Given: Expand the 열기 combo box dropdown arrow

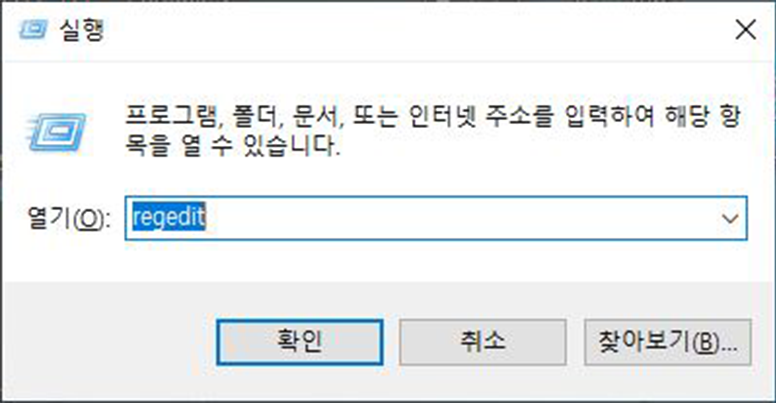Looking at the screenshot, I should click(x=730, y=218).
